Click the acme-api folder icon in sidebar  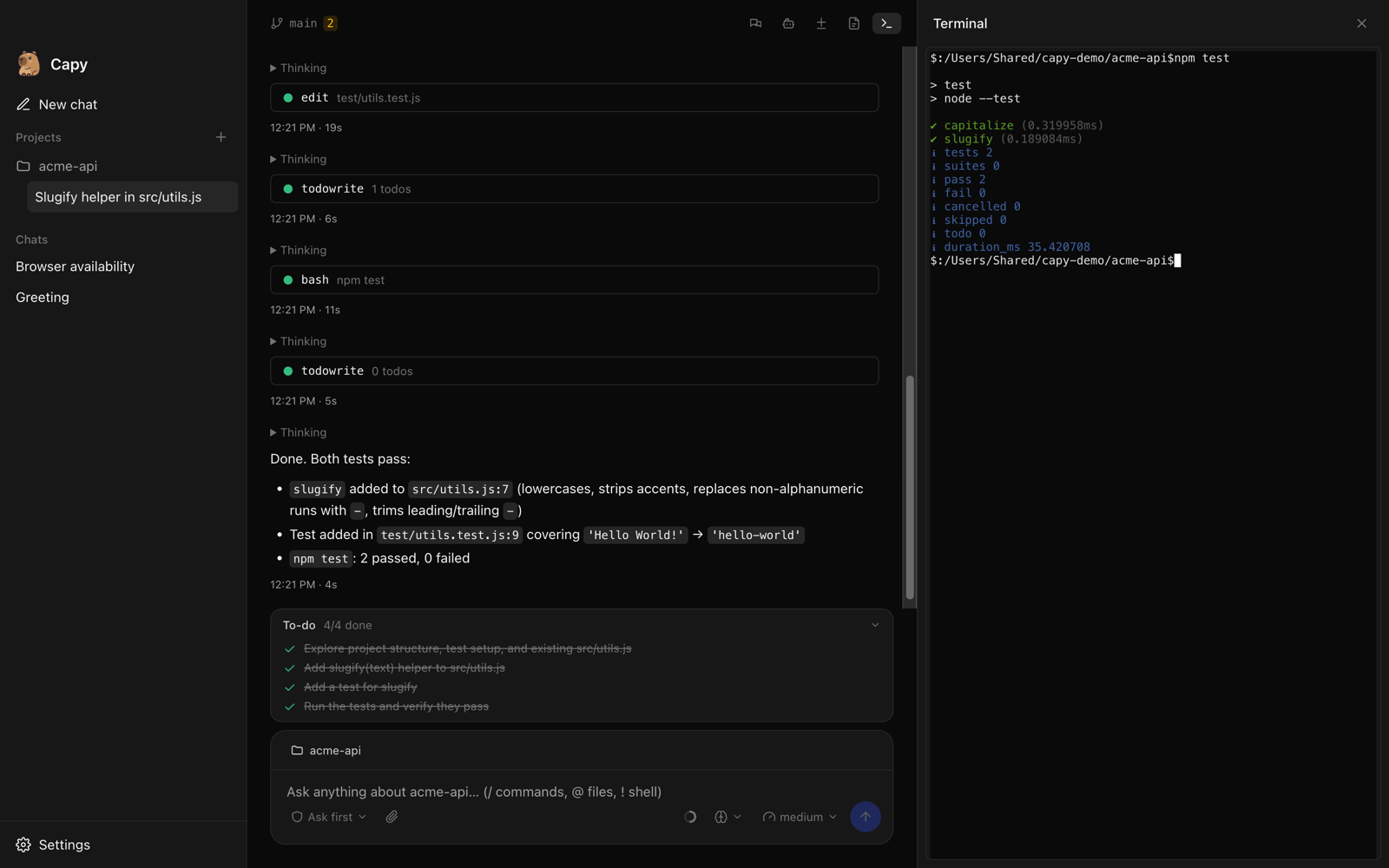coord(23,166)
